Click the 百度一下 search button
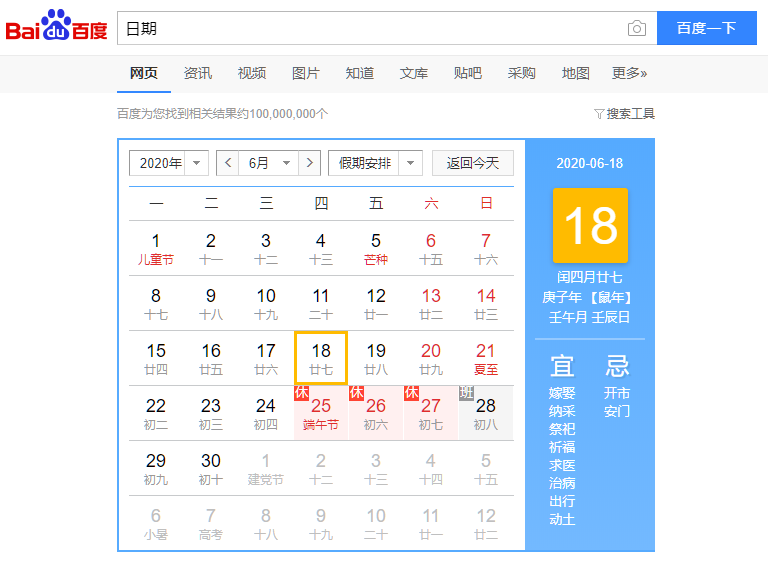Image resolution: width=768 pixels, height=563 pixels. coord(707,28)
